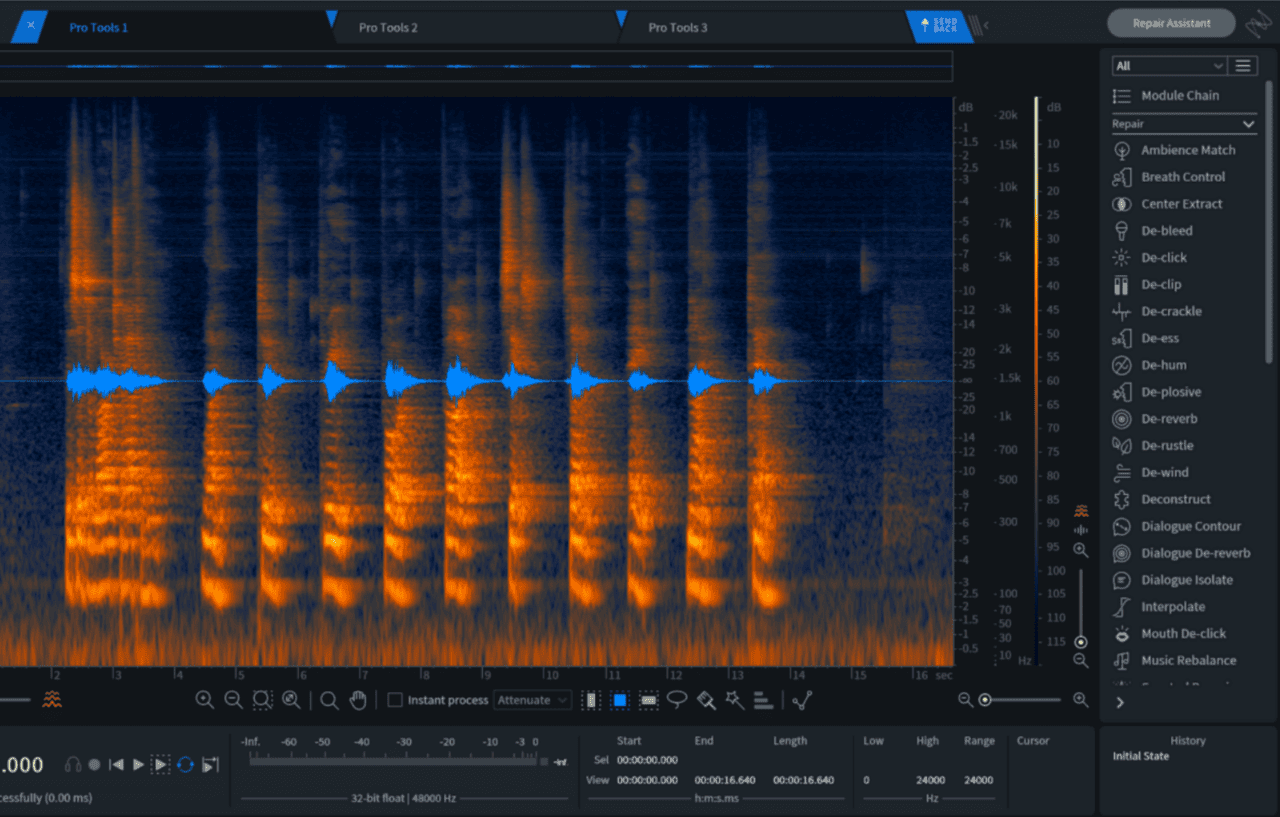Rewind to the start

point(116,765)
